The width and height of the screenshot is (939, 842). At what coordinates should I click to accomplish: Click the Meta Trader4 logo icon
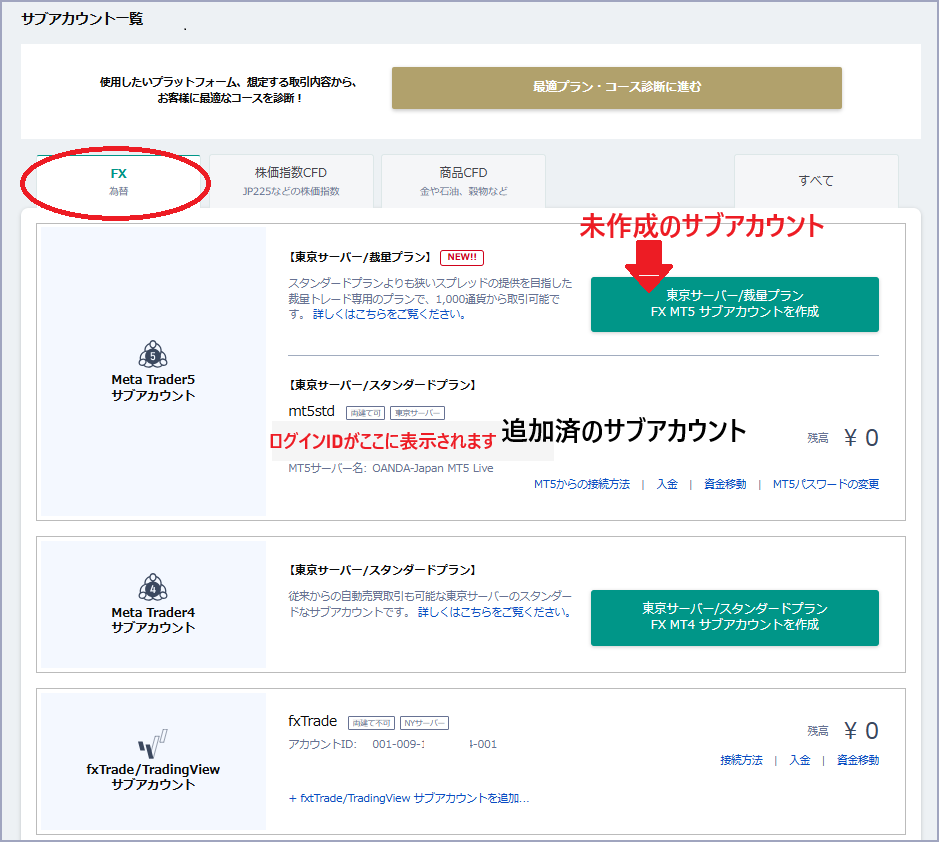(x=153, y=587)
